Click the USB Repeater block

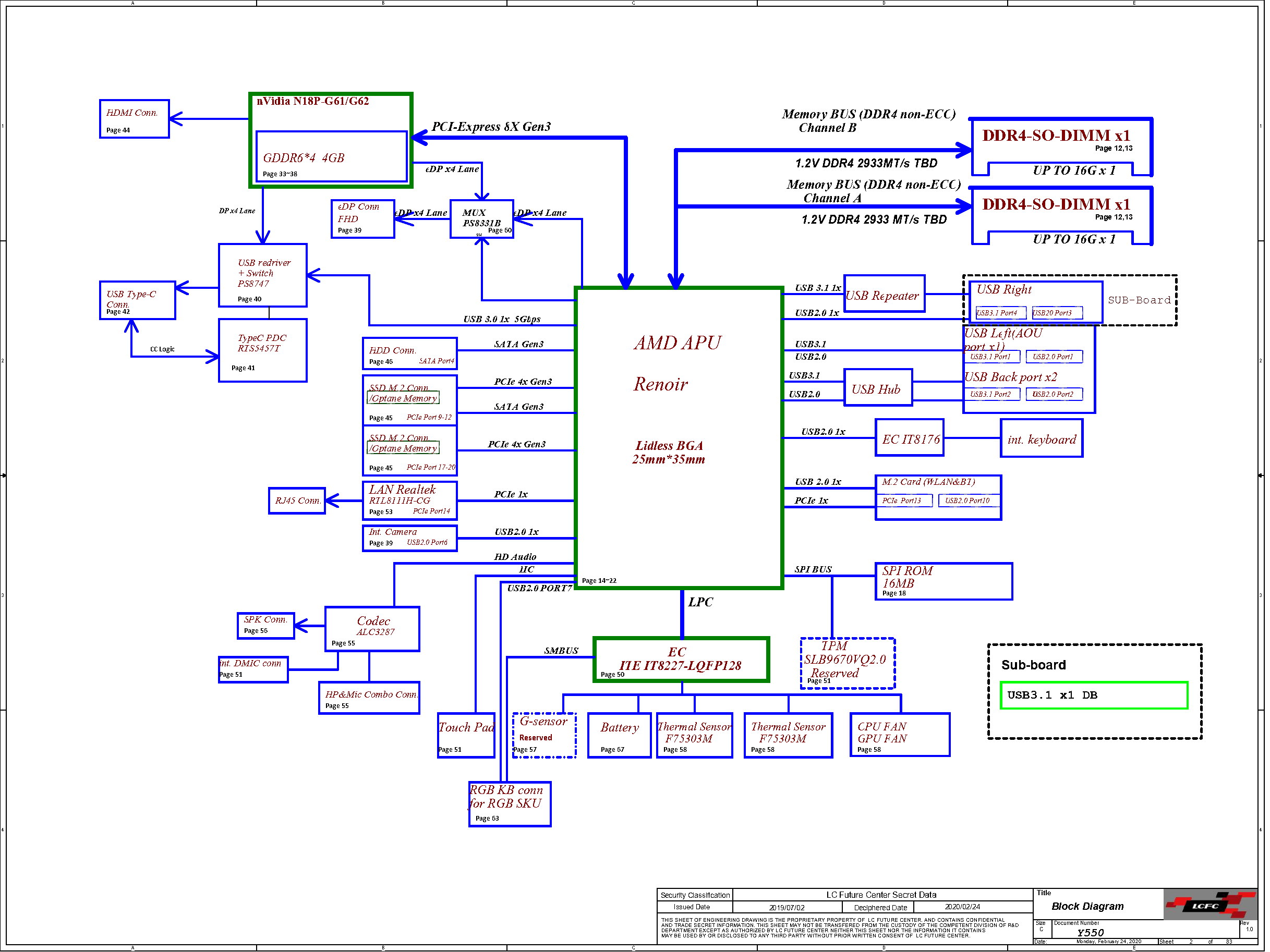[884, 294]
